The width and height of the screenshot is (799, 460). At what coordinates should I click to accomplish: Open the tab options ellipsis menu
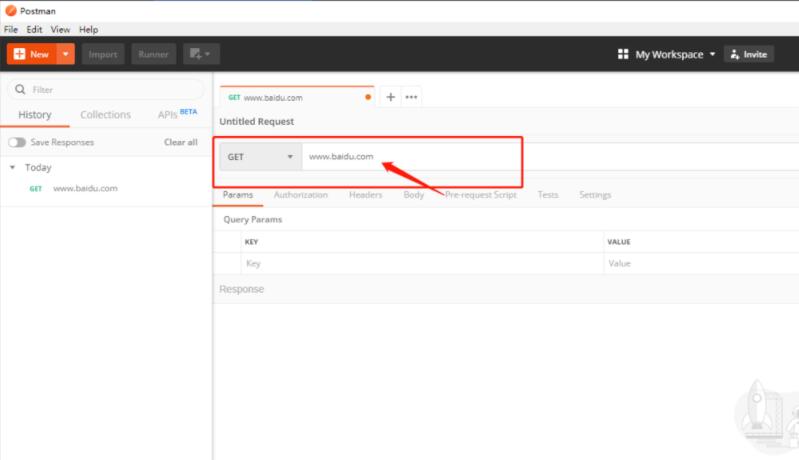[411, 97]
